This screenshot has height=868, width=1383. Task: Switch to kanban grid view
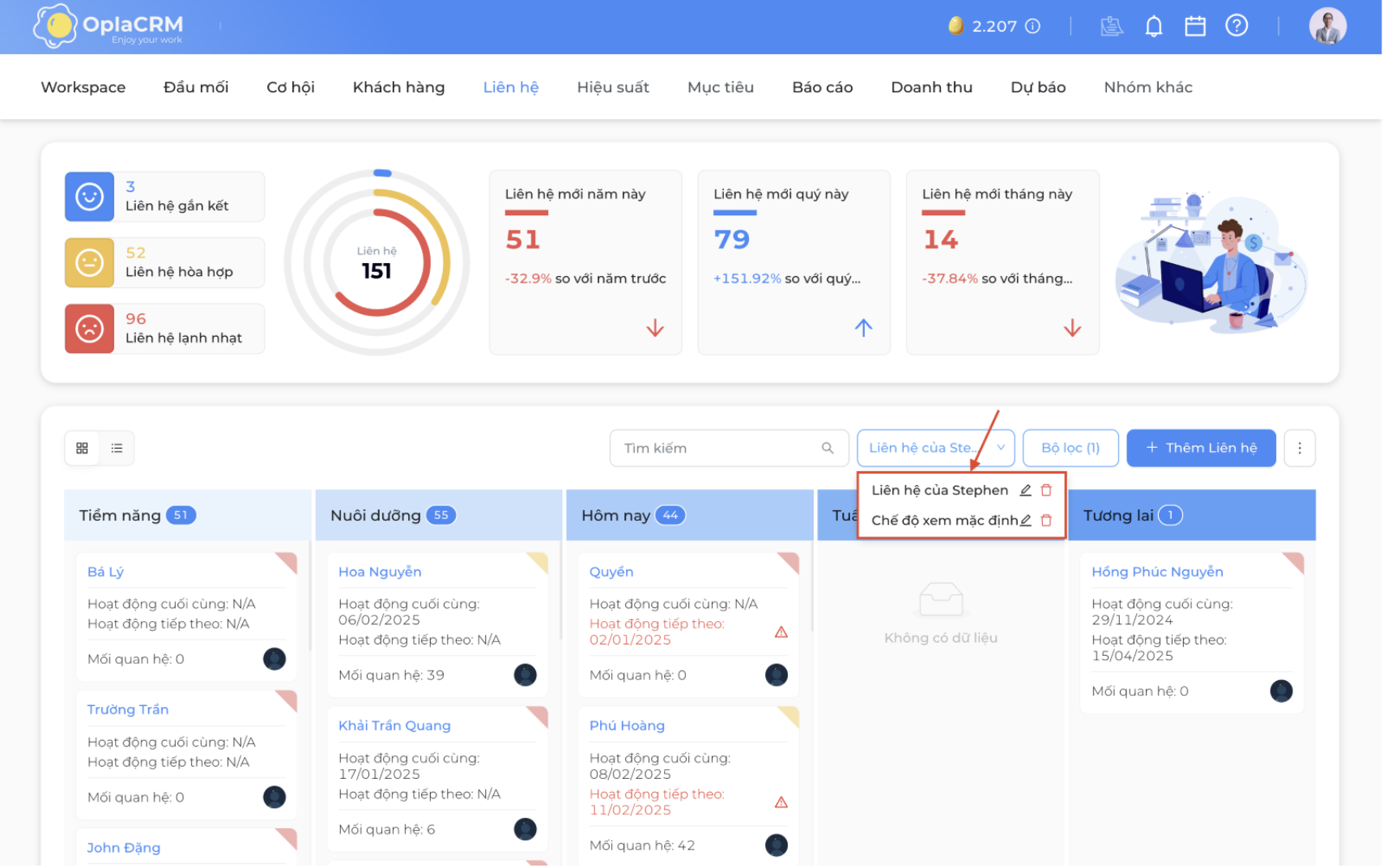(82, 448)
